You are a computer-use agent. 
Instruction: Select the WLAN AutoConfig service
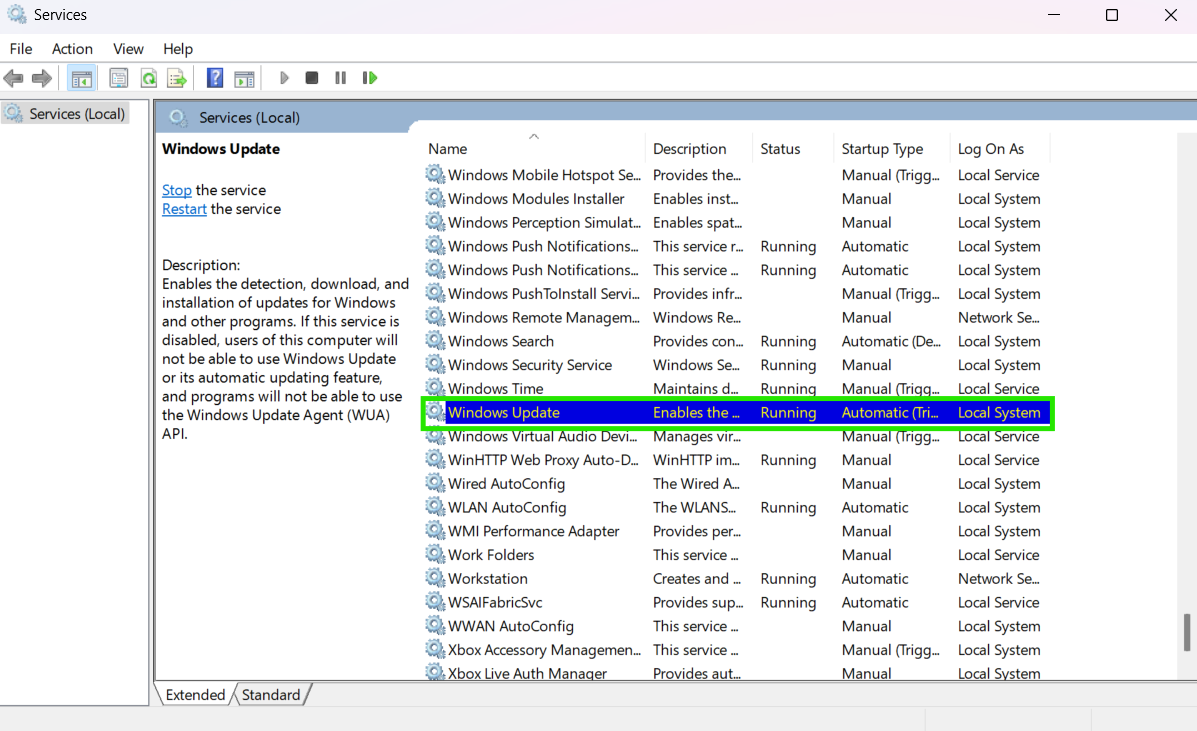coord(737,507)
